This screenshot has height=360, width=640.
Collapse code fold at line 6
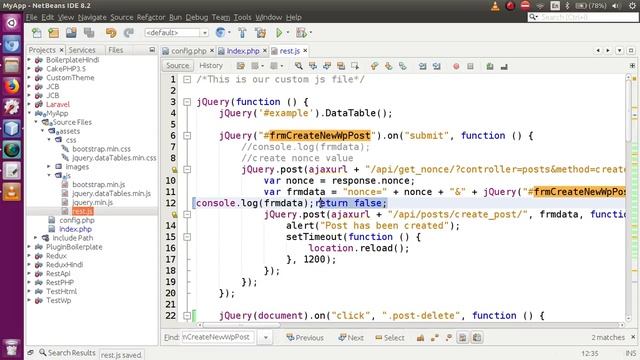tap(187, 136)
